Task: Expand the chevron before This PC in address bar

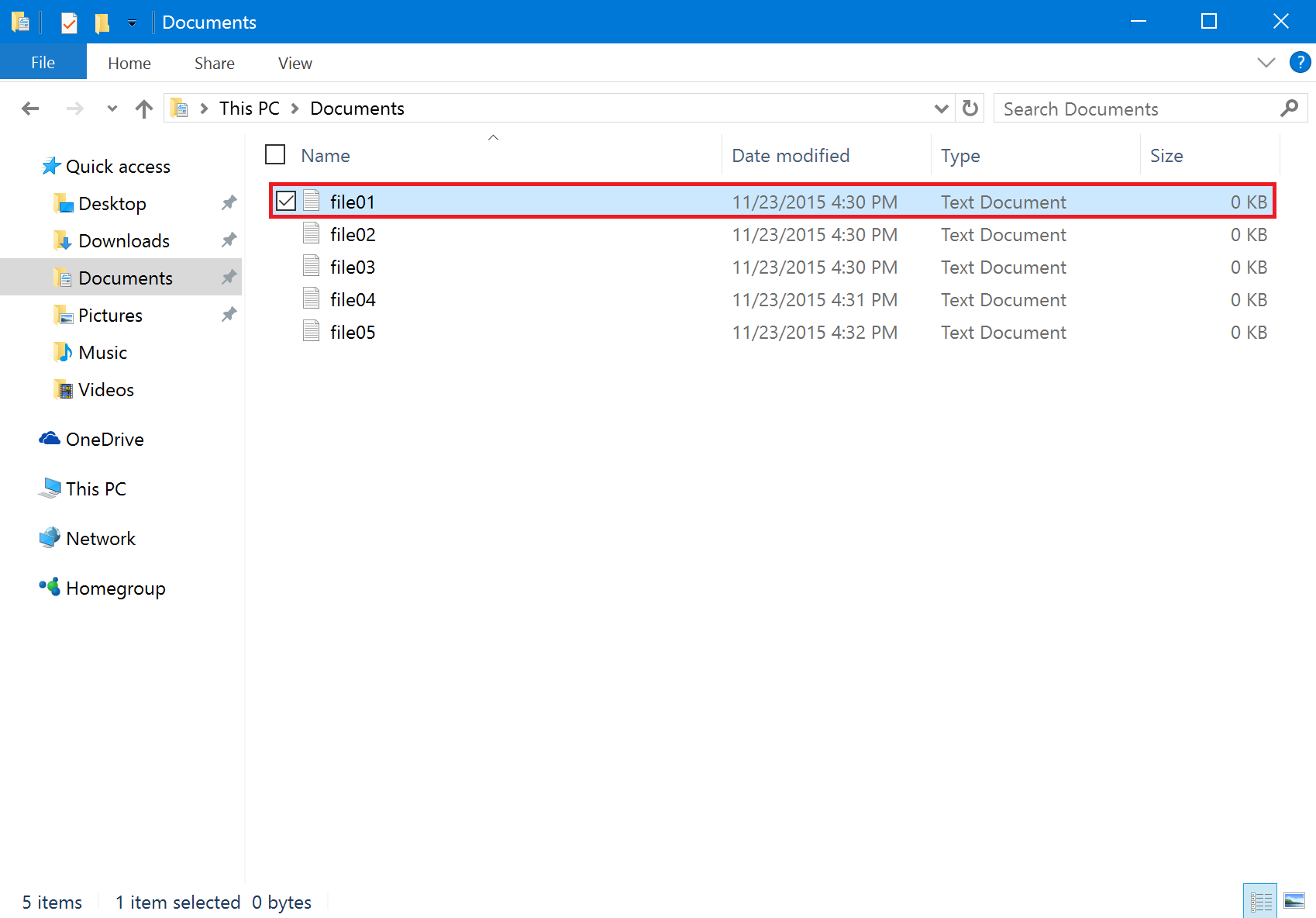Action: tap(205, 109)
